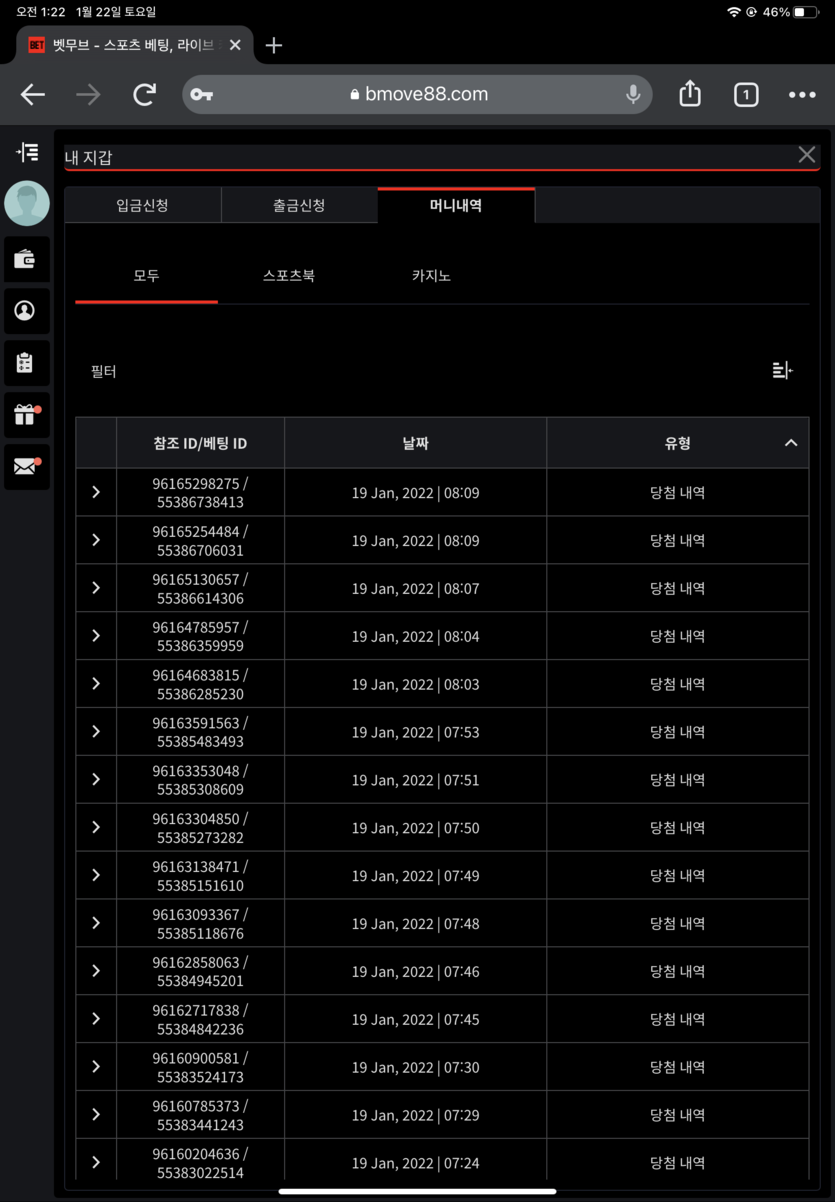The image size is (835, 1202).
Task: Open a new browser tab with plus
Action: tap(274, 45)
